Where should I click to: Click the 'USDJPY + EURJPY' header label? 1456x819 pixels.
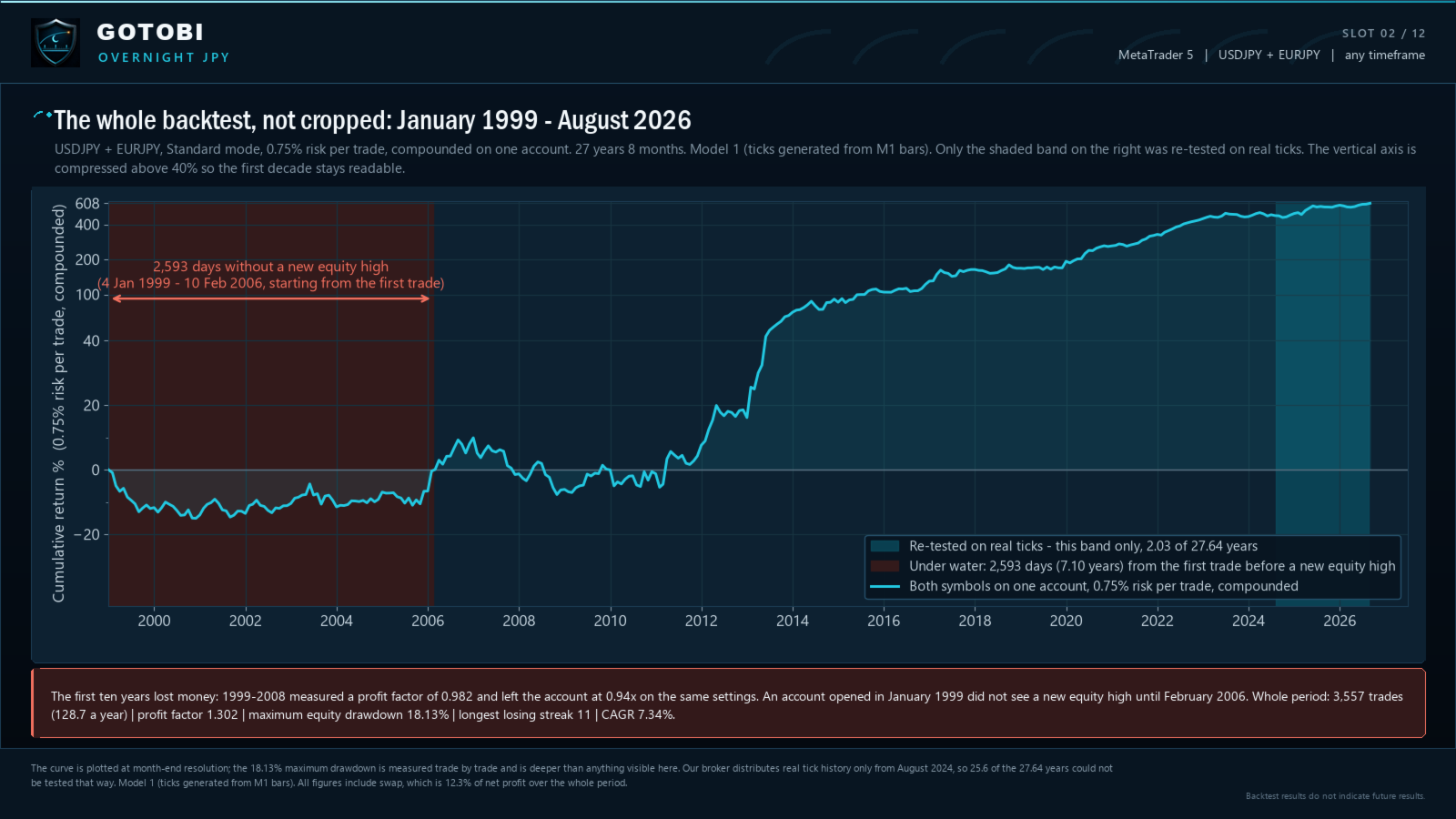(x=1269, y=55)
